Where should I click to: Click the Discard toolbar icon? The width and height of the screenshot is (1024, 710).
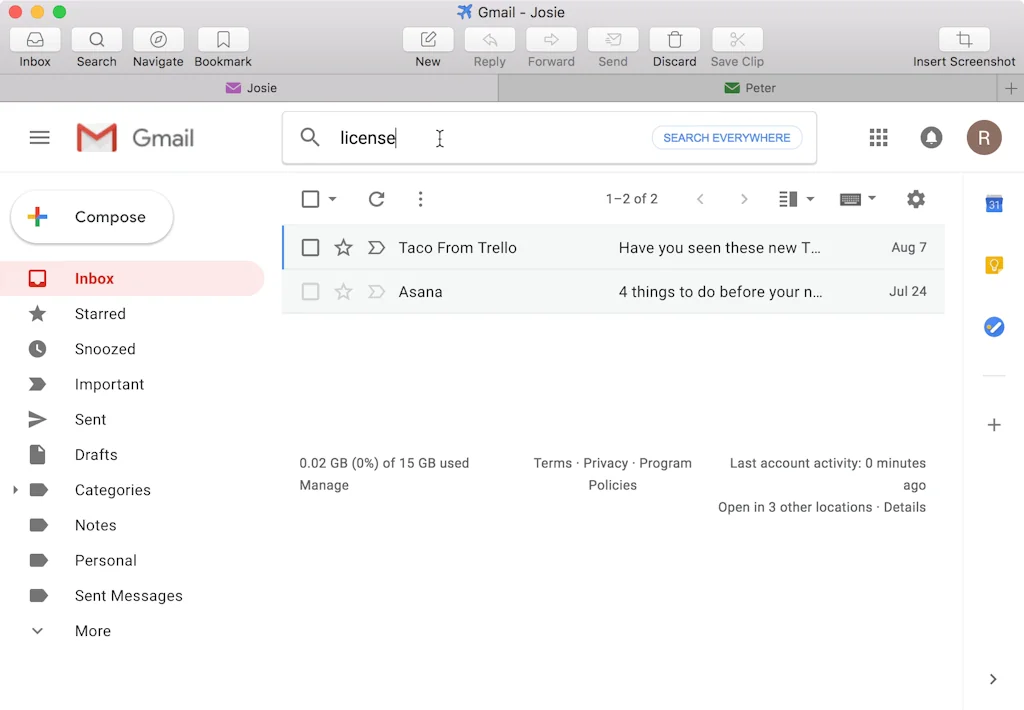pos(674,40)
